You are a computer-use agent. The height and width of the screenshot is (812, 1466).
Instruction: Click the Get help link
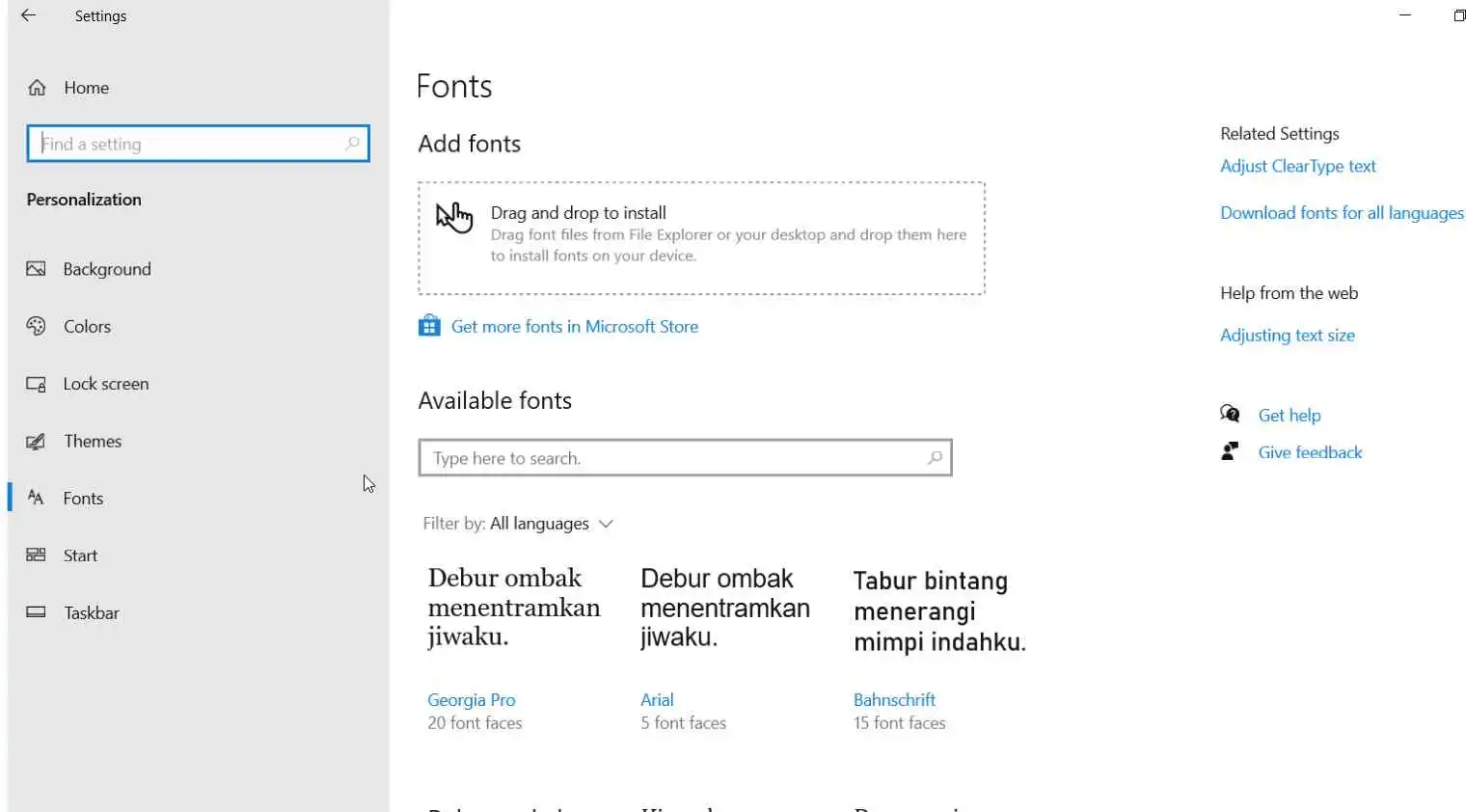click(1289, 416)
